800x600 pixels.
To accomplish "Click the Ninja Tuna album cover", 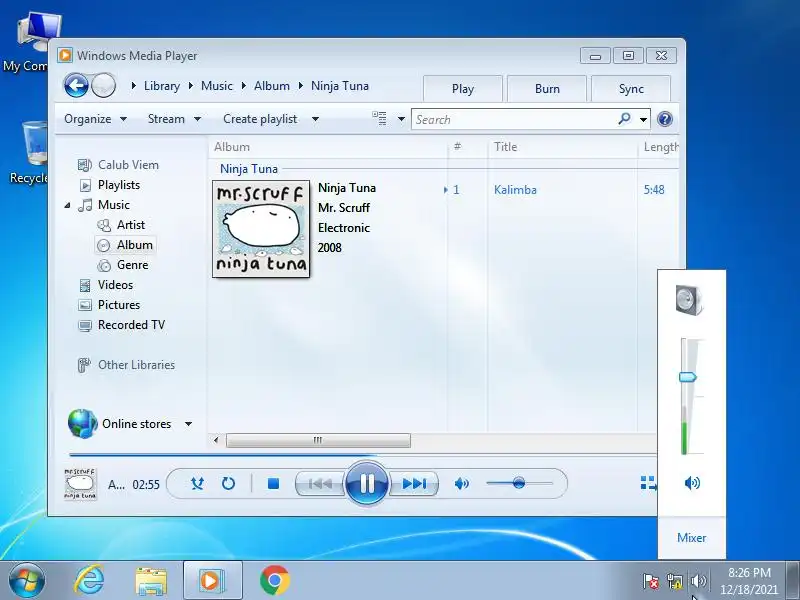I will pyautogui.click(x=261, y=229).
